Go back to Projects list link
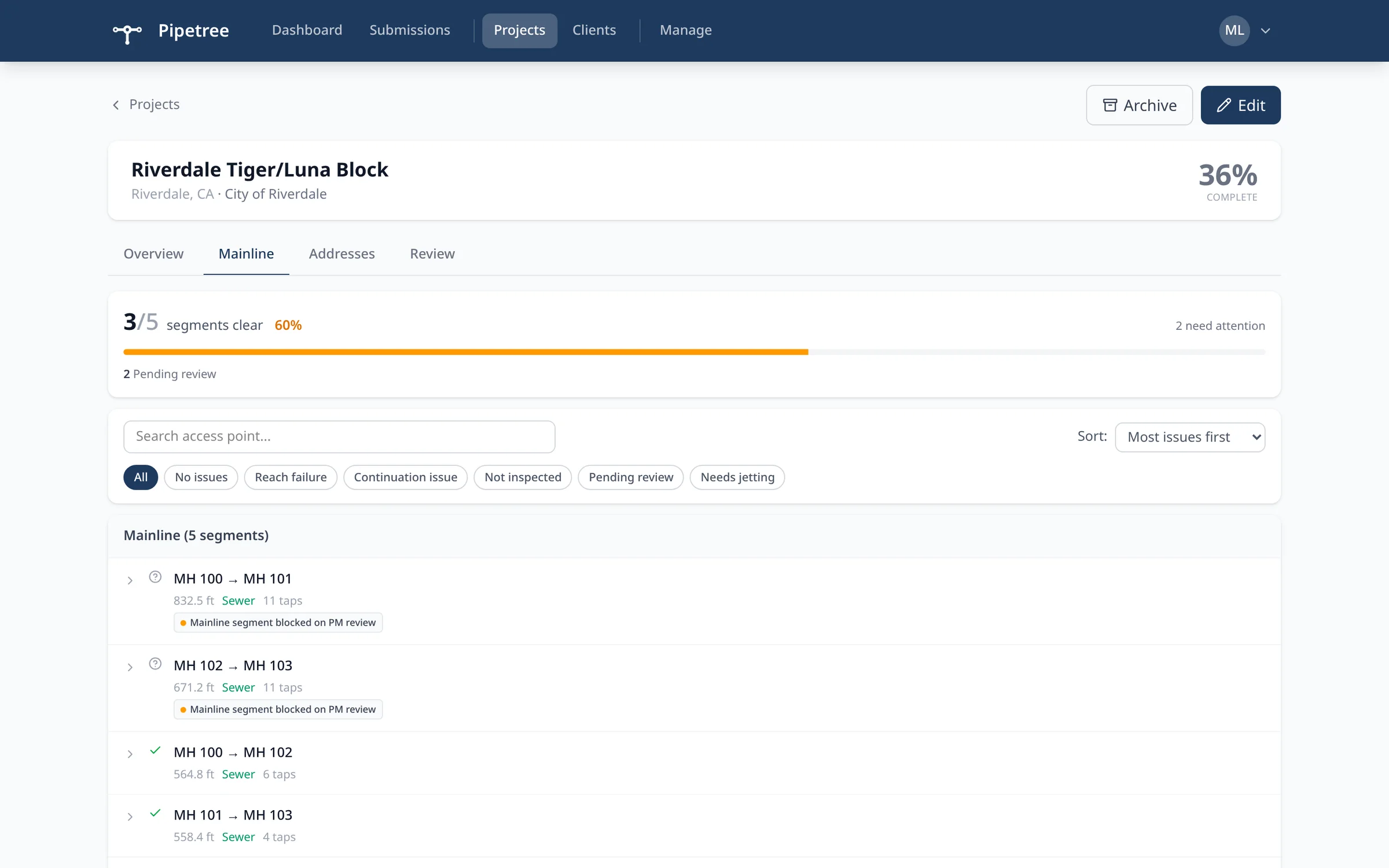This screenshot has width=1389, height=868. [x=154, y=105]
